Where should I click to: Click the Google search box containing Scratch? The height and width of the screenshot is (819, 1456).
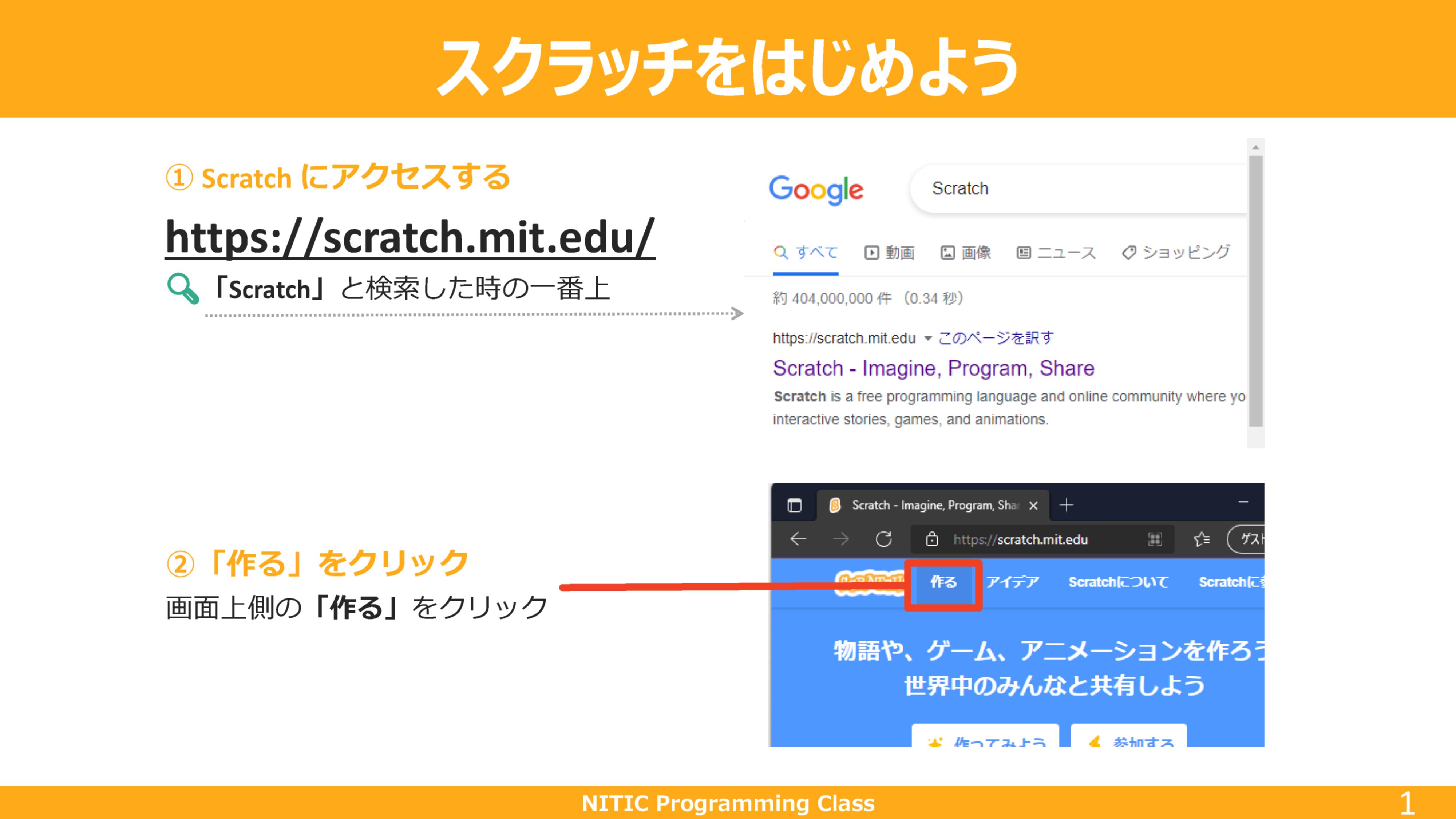pyautogui.click(x=1079, y=189)
